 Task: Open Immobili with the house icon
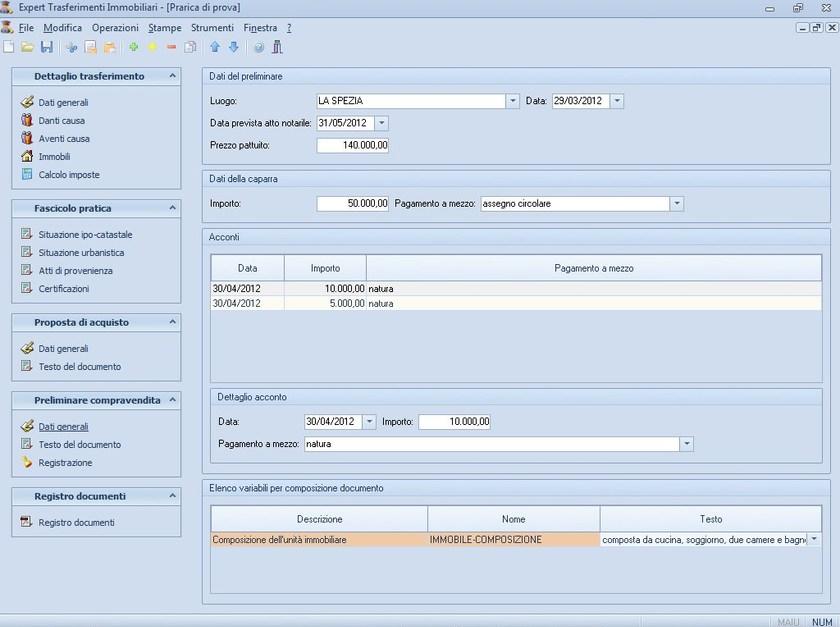(x=53, y=157)
